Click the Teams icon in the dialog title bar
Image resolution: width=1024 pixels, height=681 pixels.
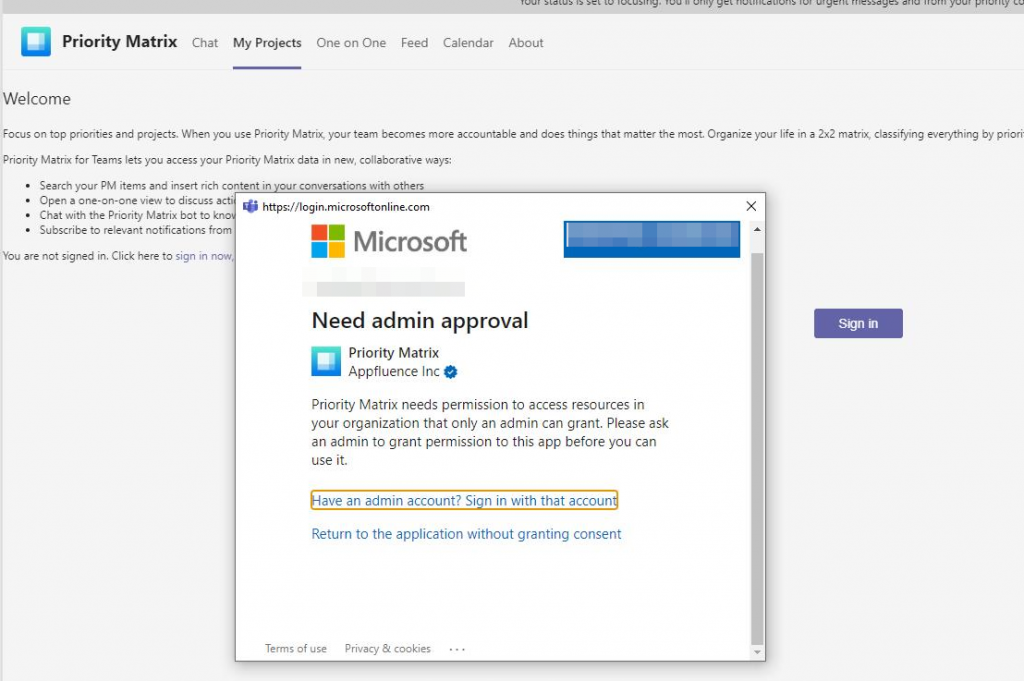click(x=250, y=206)
